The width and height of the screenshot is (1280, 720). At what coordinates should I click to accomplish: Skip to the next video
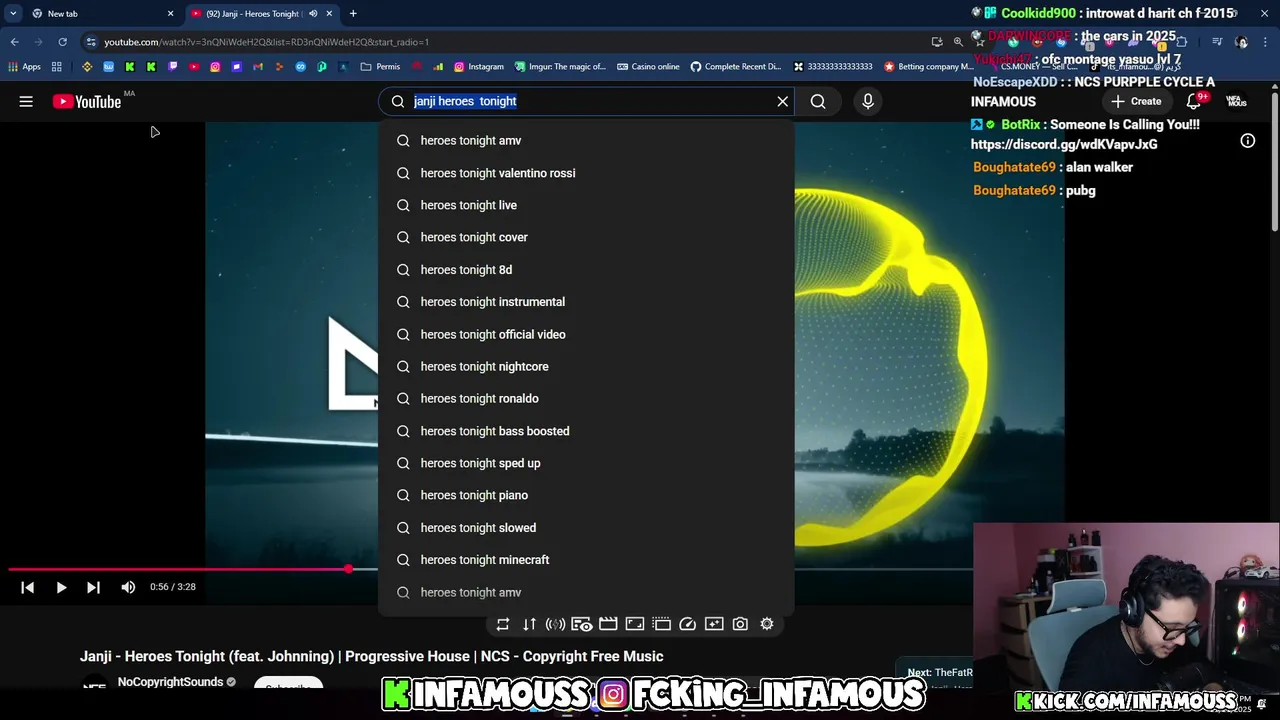pyautogui.click(x=93, y=587)
